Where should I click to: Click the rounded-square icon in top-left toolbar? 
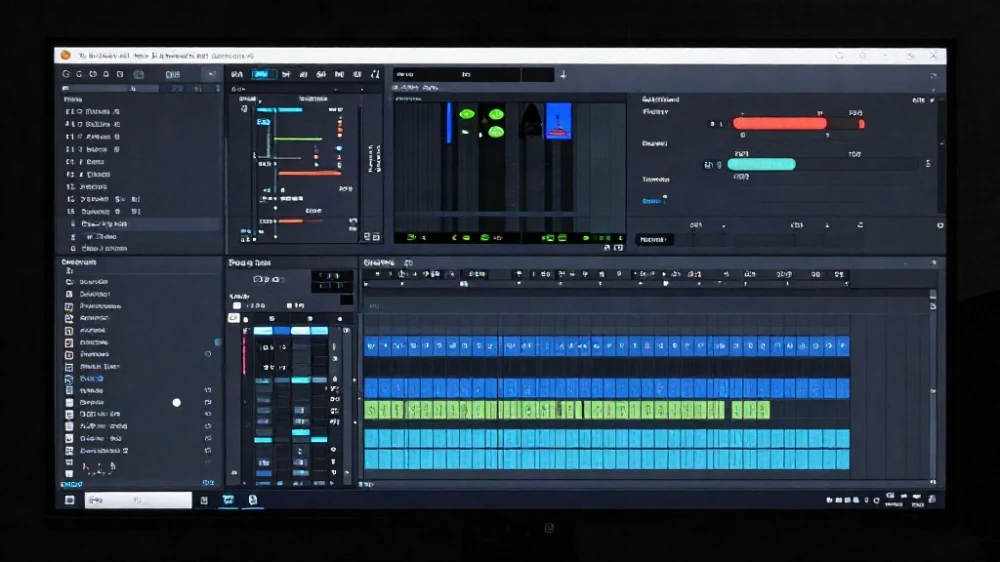[138, 75]
